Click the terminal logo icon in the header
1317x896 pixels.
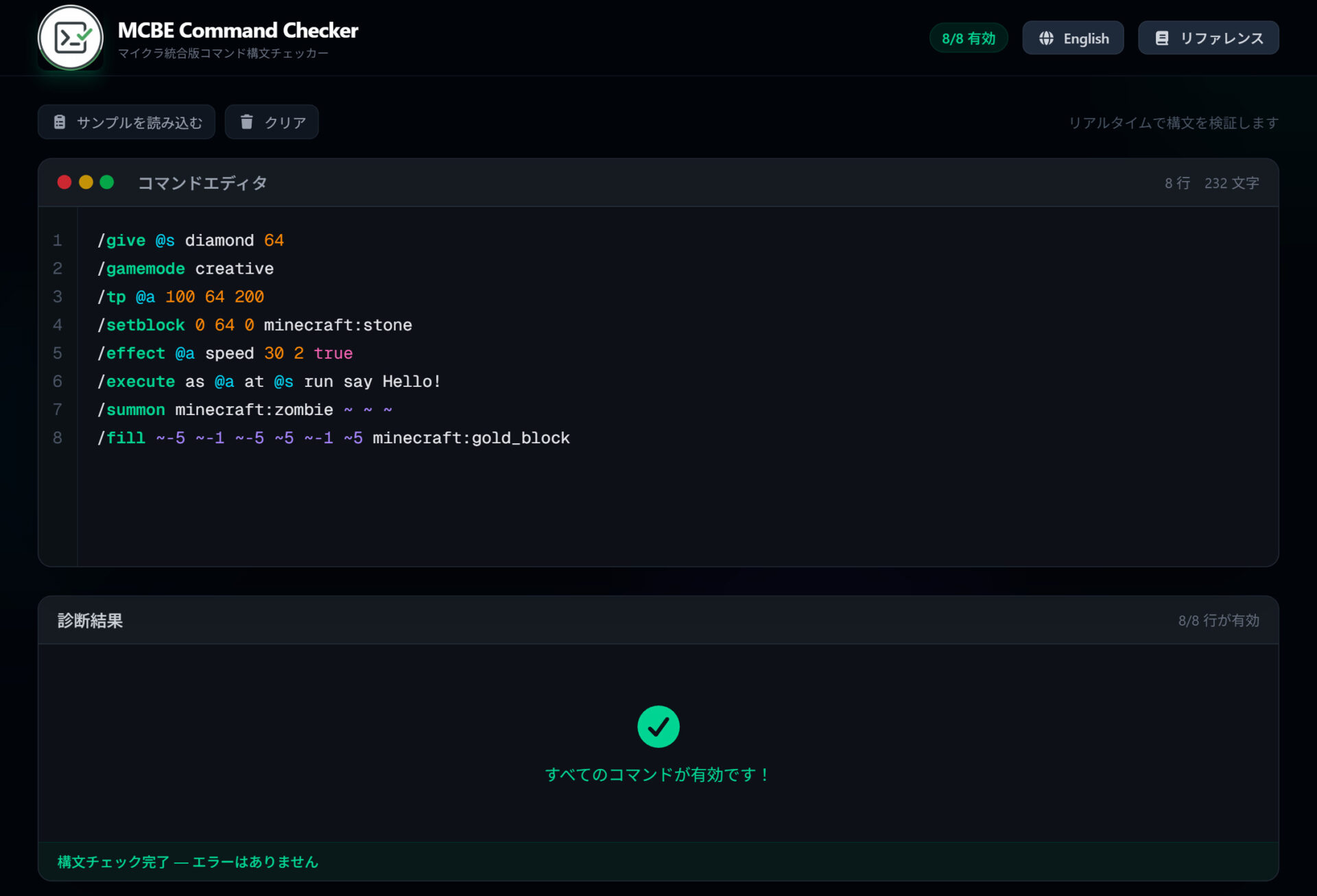point(70,37)
